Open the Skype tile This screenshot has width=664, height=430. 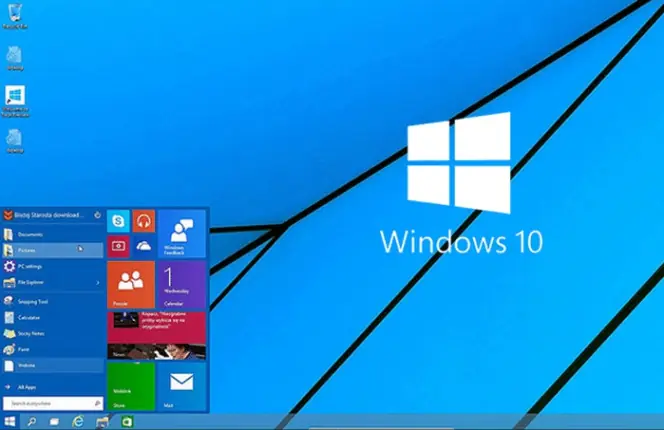point(118,221)
